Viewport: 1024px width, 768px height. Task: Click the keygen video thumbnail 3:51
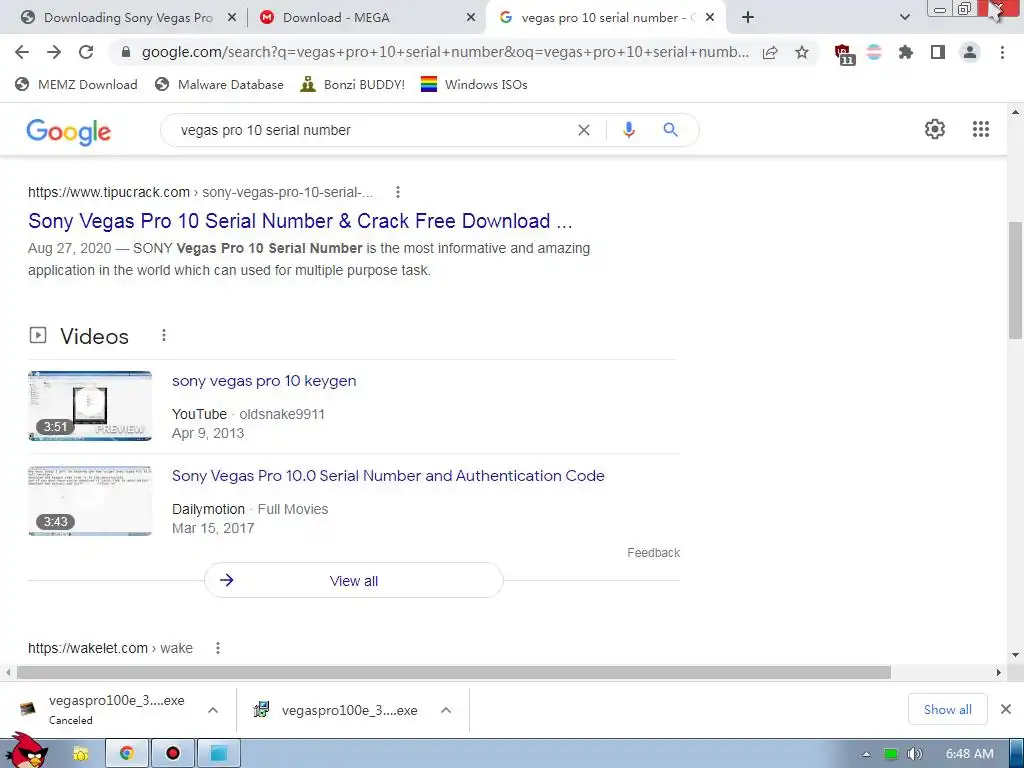(x=90, y=406)
